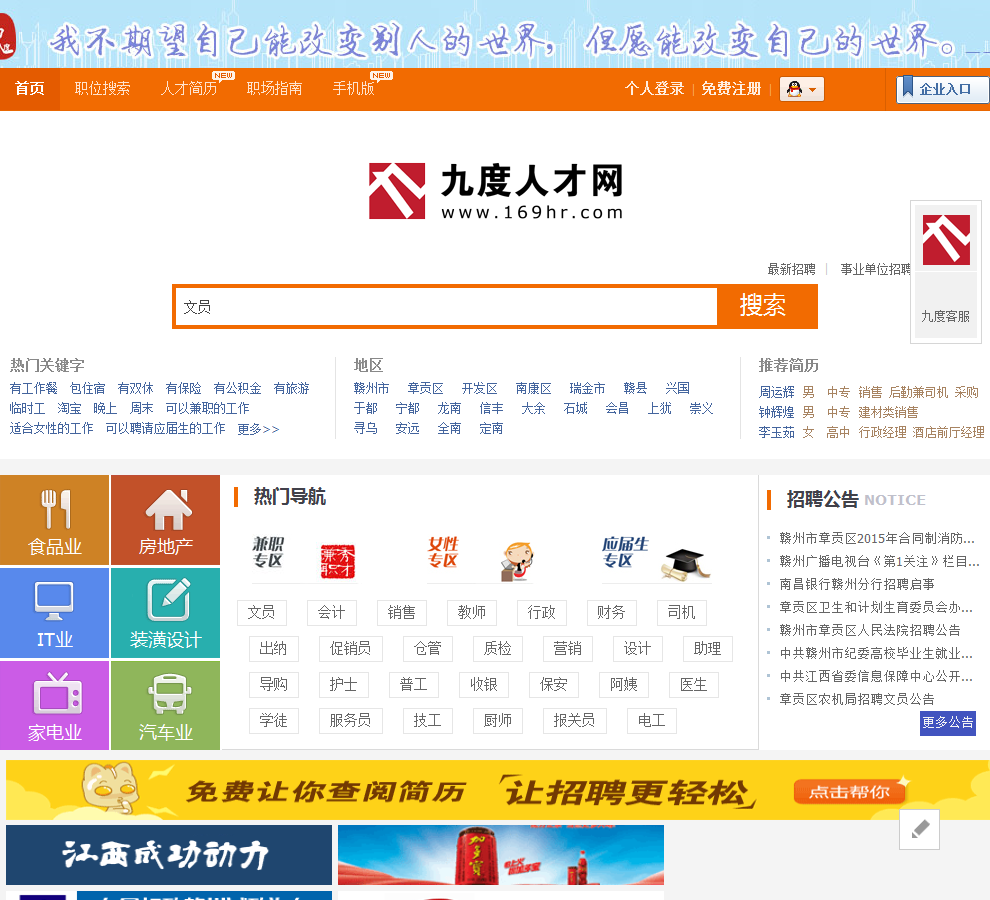Click 个人登录 link
This screenshot has height=900, width=990.
(654, 88)
